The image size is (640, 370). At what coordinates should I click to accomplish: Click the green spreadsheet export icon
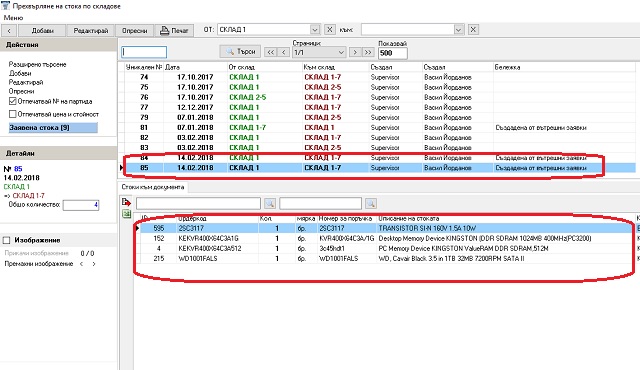pyautogui.click(x=126, y=213)
